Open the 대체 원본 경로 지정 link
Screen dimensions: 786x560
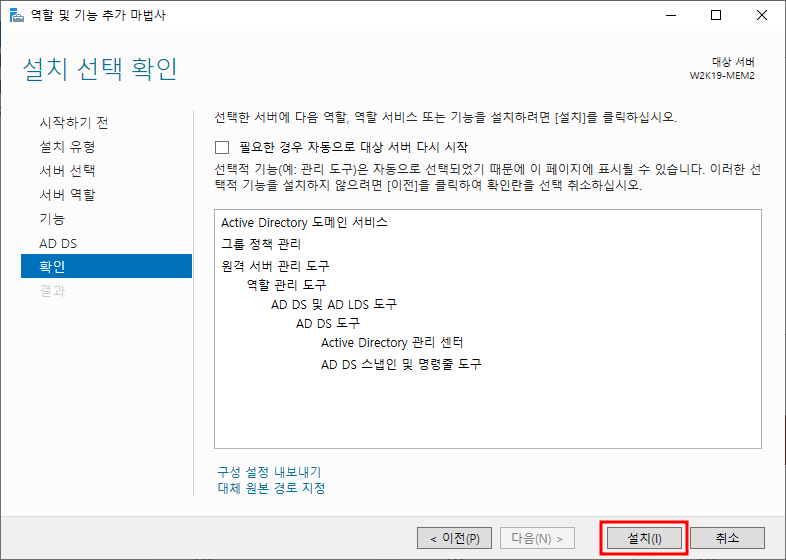[x=271, y=488]
